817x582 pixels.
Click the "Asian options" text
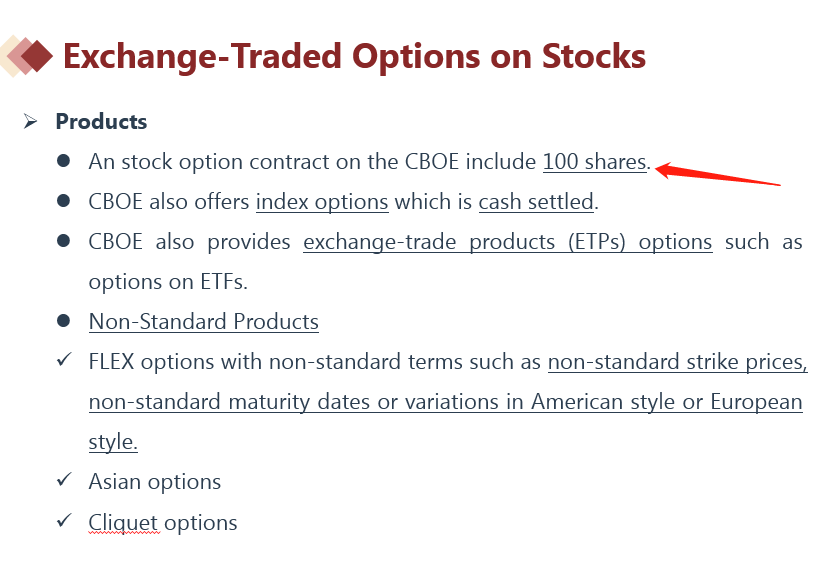pos(154,481)
